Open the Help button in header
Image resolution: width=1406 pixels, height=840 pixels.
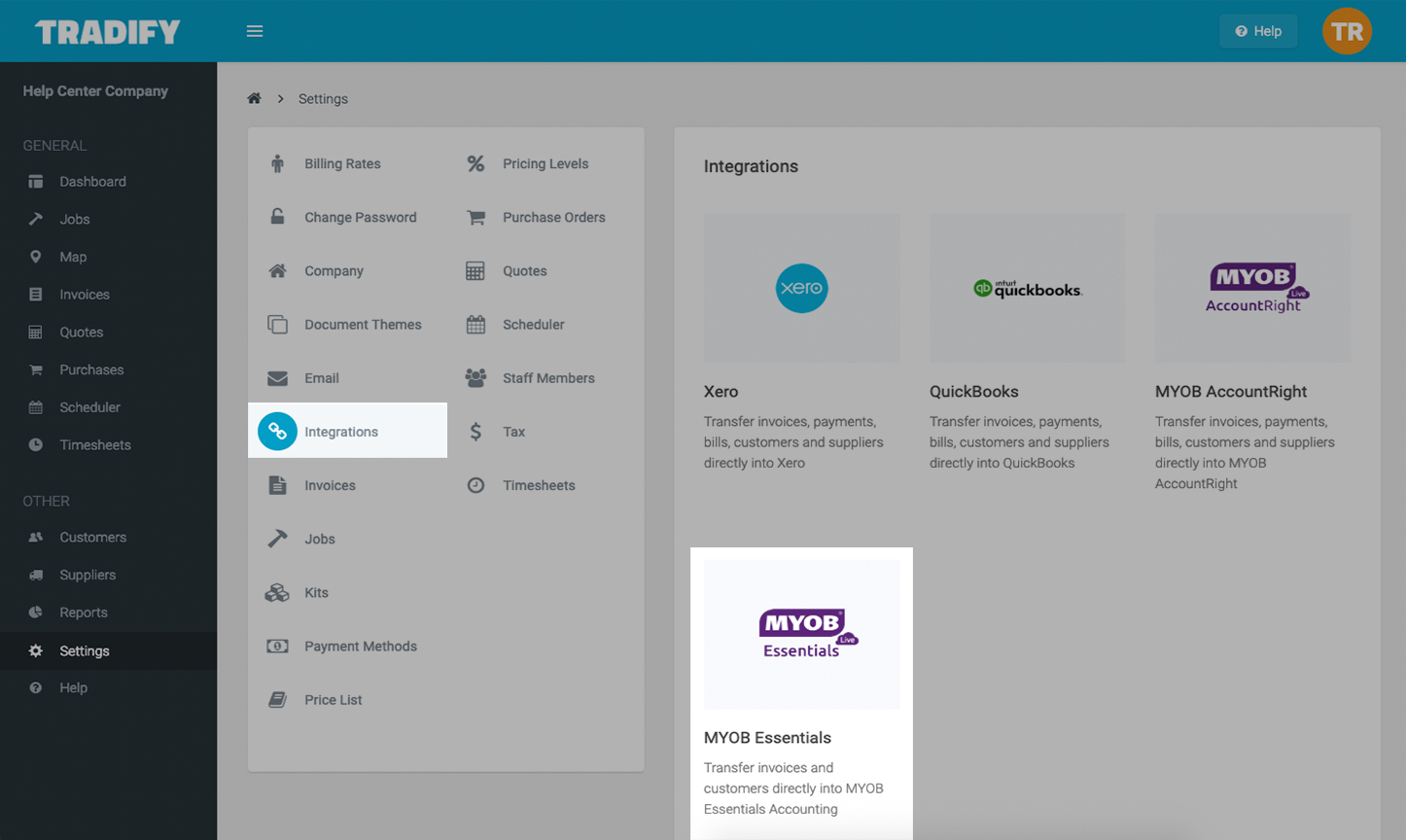pyautogui.click(x=1258, y=31)
